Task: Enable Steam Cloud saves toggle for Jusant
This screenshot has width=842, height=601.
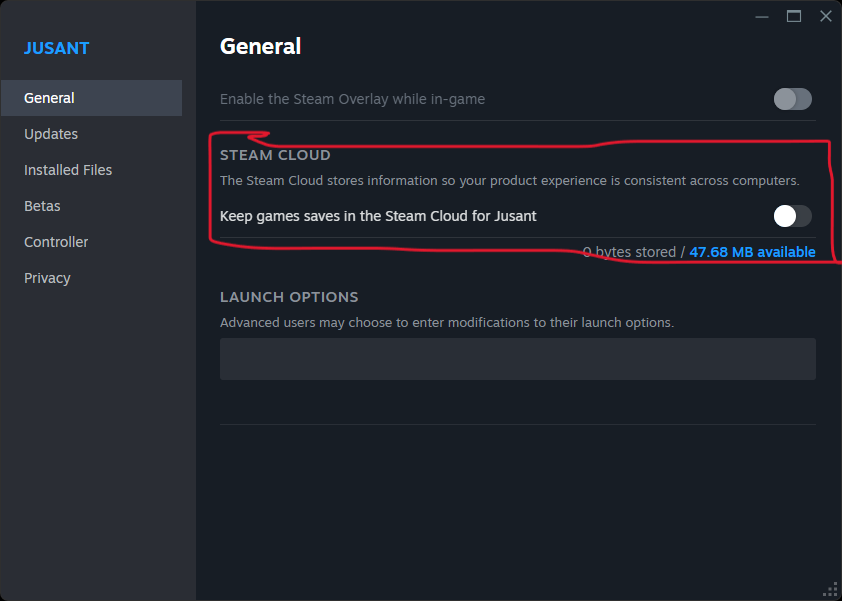Action: point(792,216)
